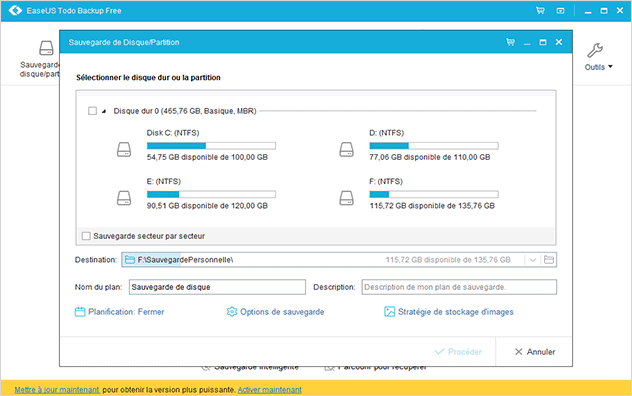Screen dimensions: 632x396
Task: Click the image storage strategy icon
Action: [389, 312]
